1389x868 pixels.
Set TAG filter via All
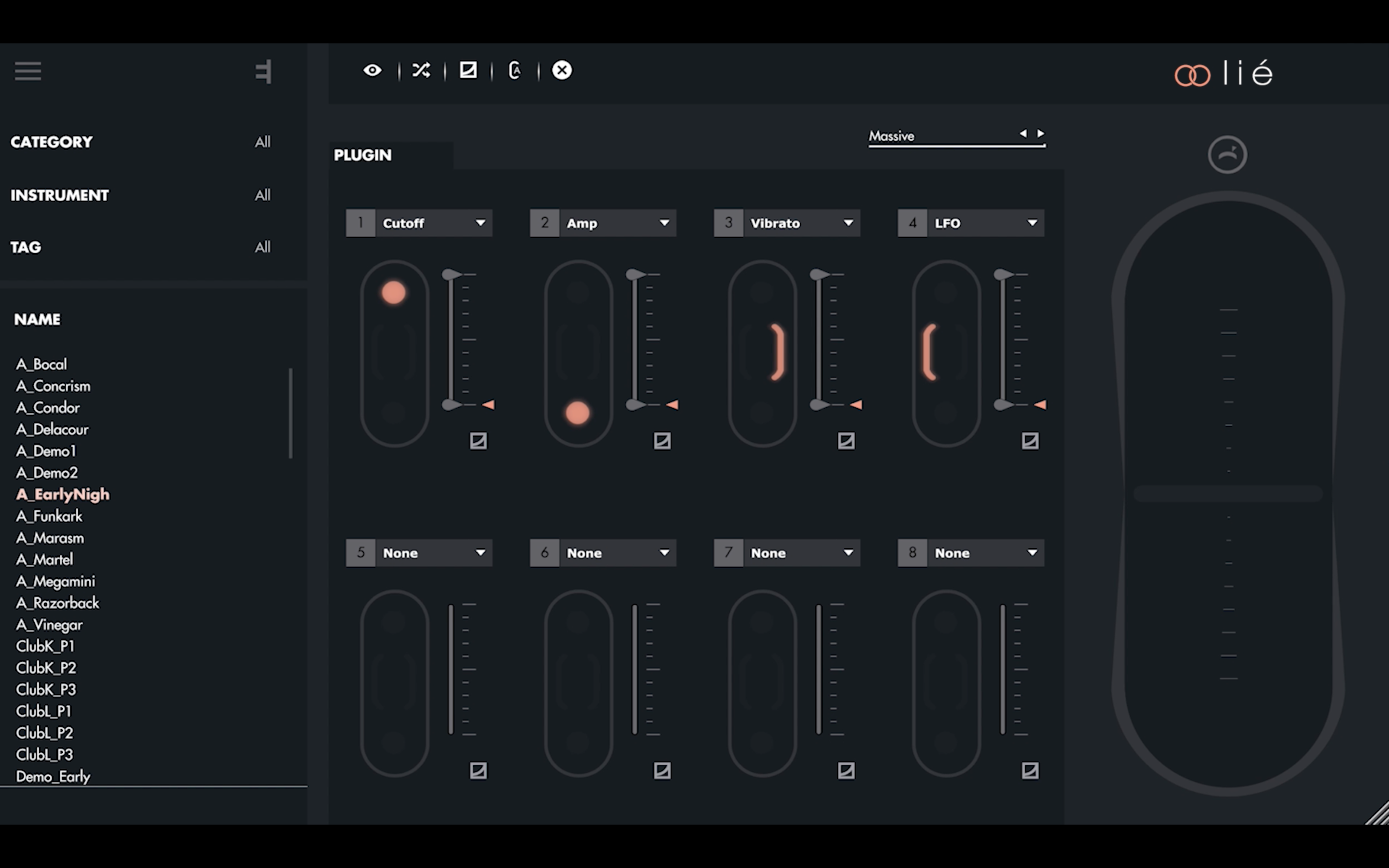pyautogui.click(x=262, y=247)
